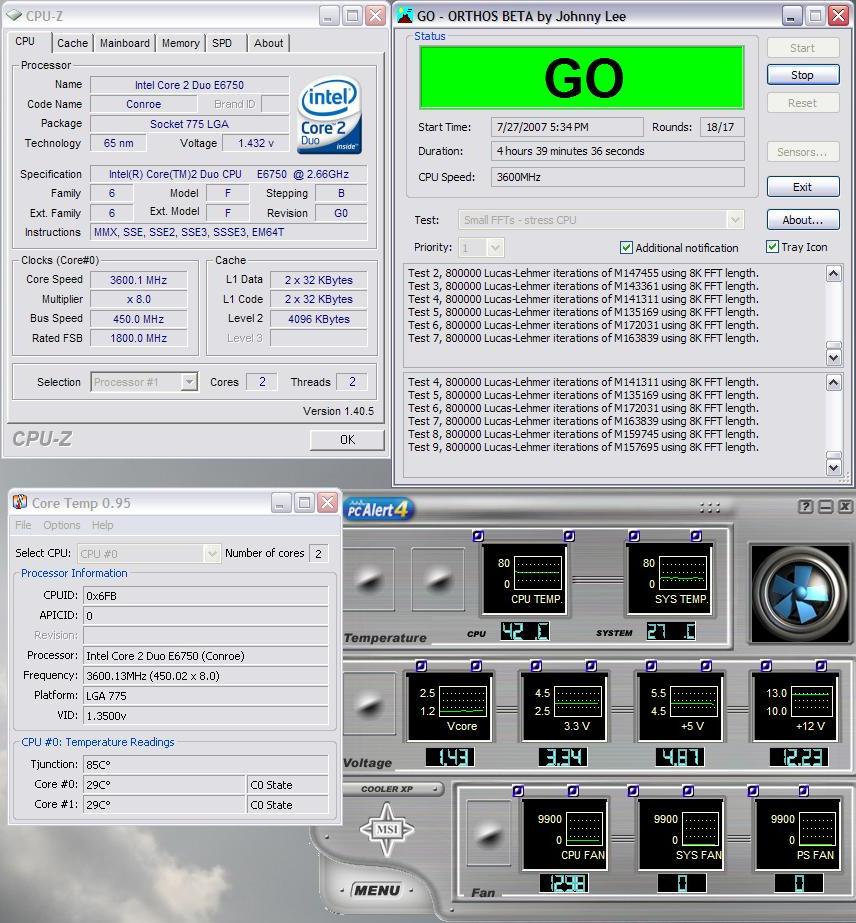This screenshot has height=923, width=856.
Task: Click the SYS TEMP graph monitor
Action: (x=669, y=580)
